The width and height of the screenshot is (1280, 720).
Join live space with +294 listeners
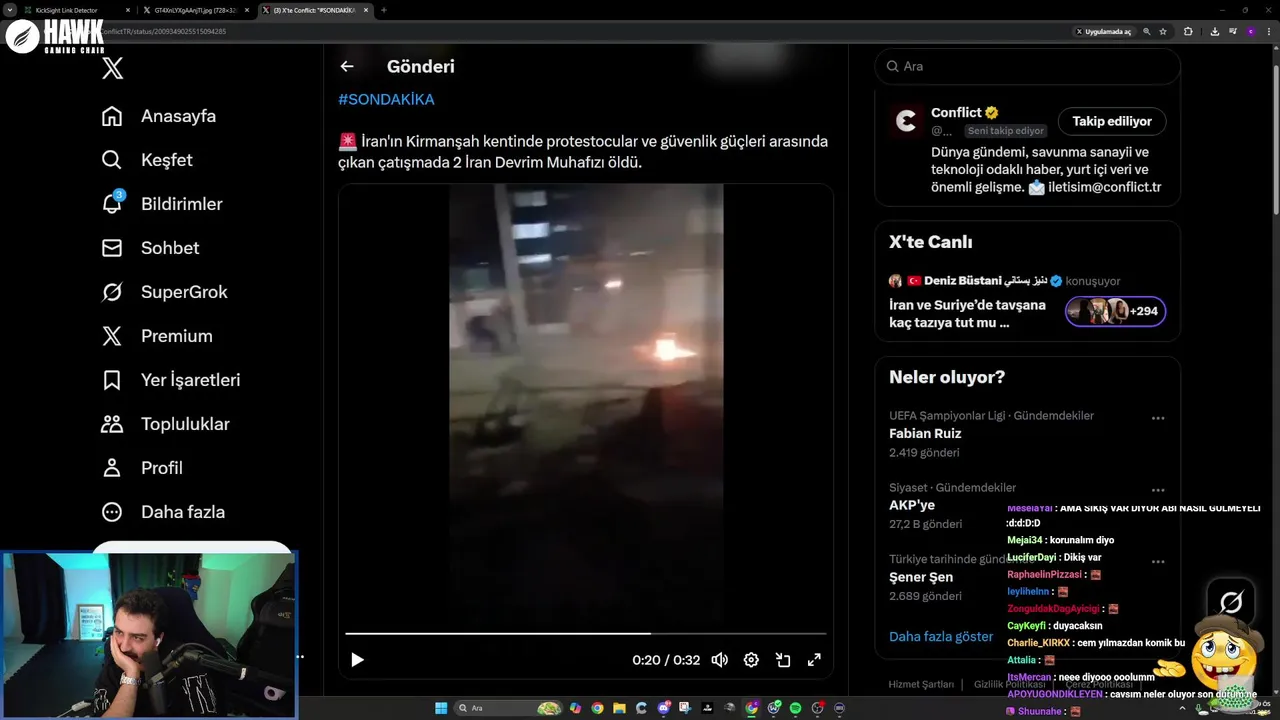1116,311
